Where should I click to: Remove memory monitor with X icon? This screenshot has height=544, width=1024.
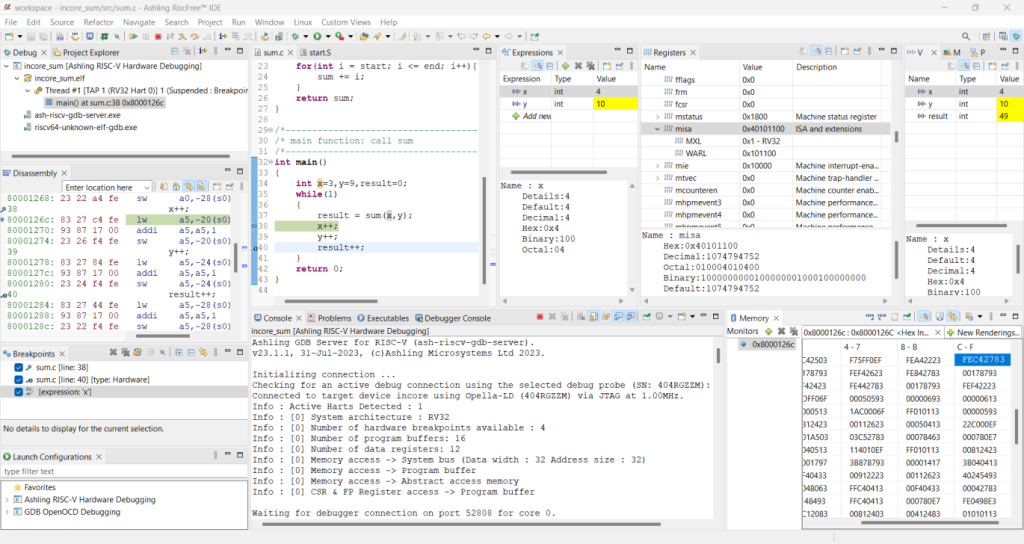tap(781, 332)
